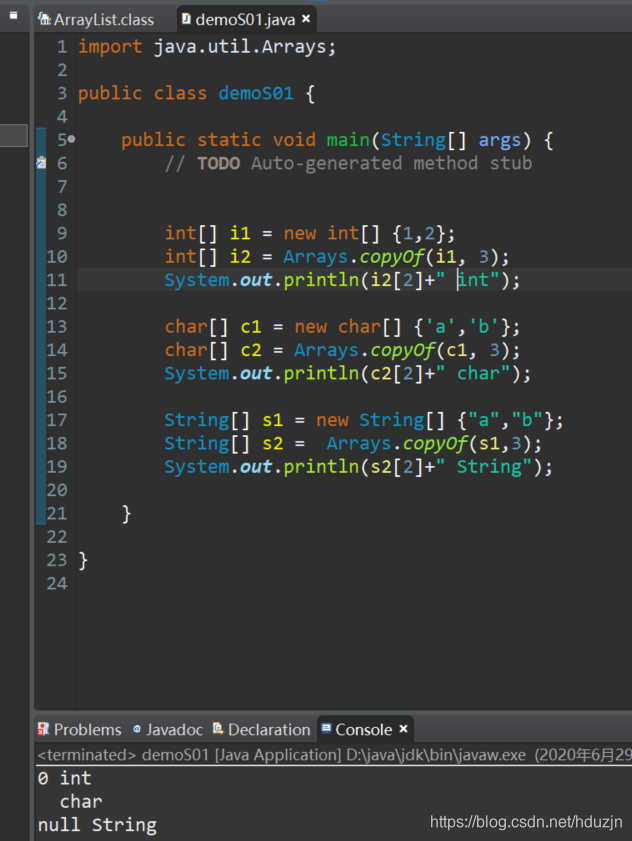Close the demoS01.java tab
The height and width of the screenshot is (841, 632).
pyautogui.click(x=306, y=19)
